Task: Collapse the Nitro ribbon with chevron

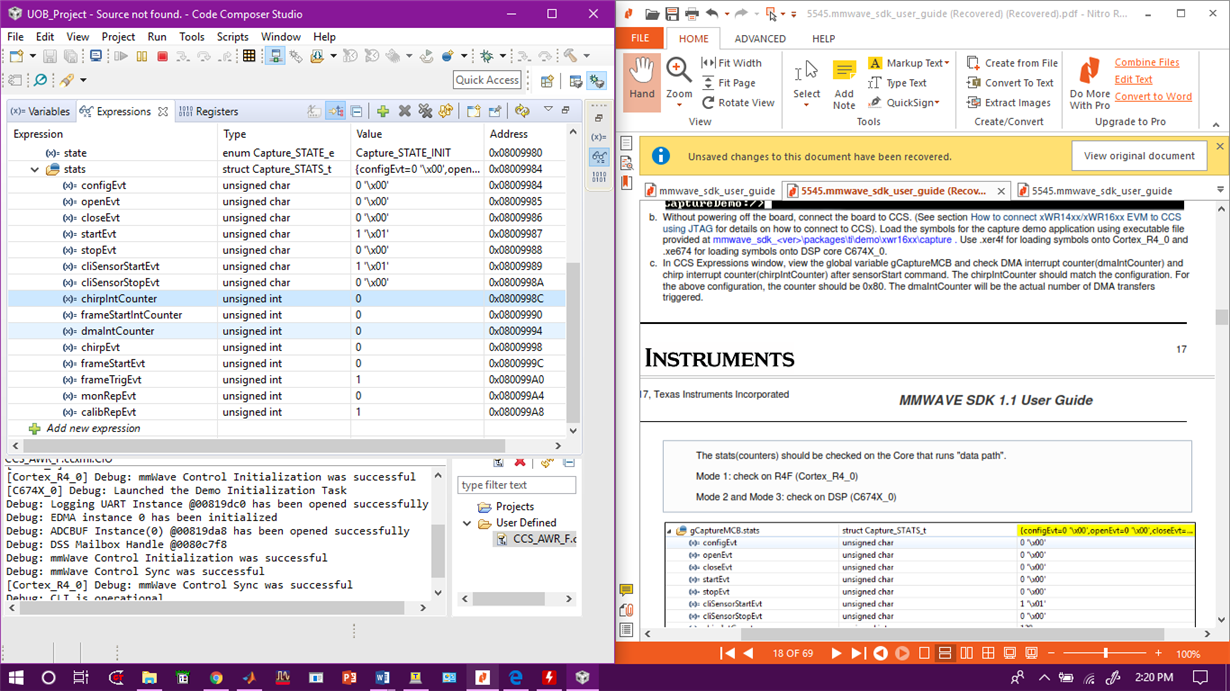Action: click(x=1216, y=124)
